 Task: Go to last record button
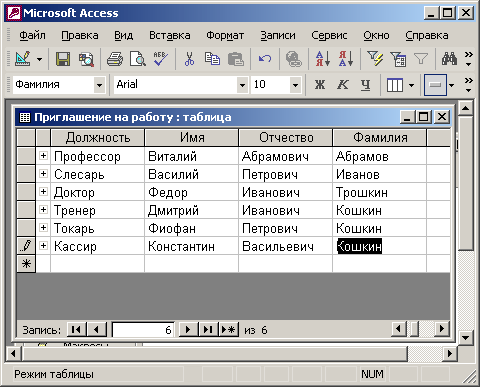208,330
